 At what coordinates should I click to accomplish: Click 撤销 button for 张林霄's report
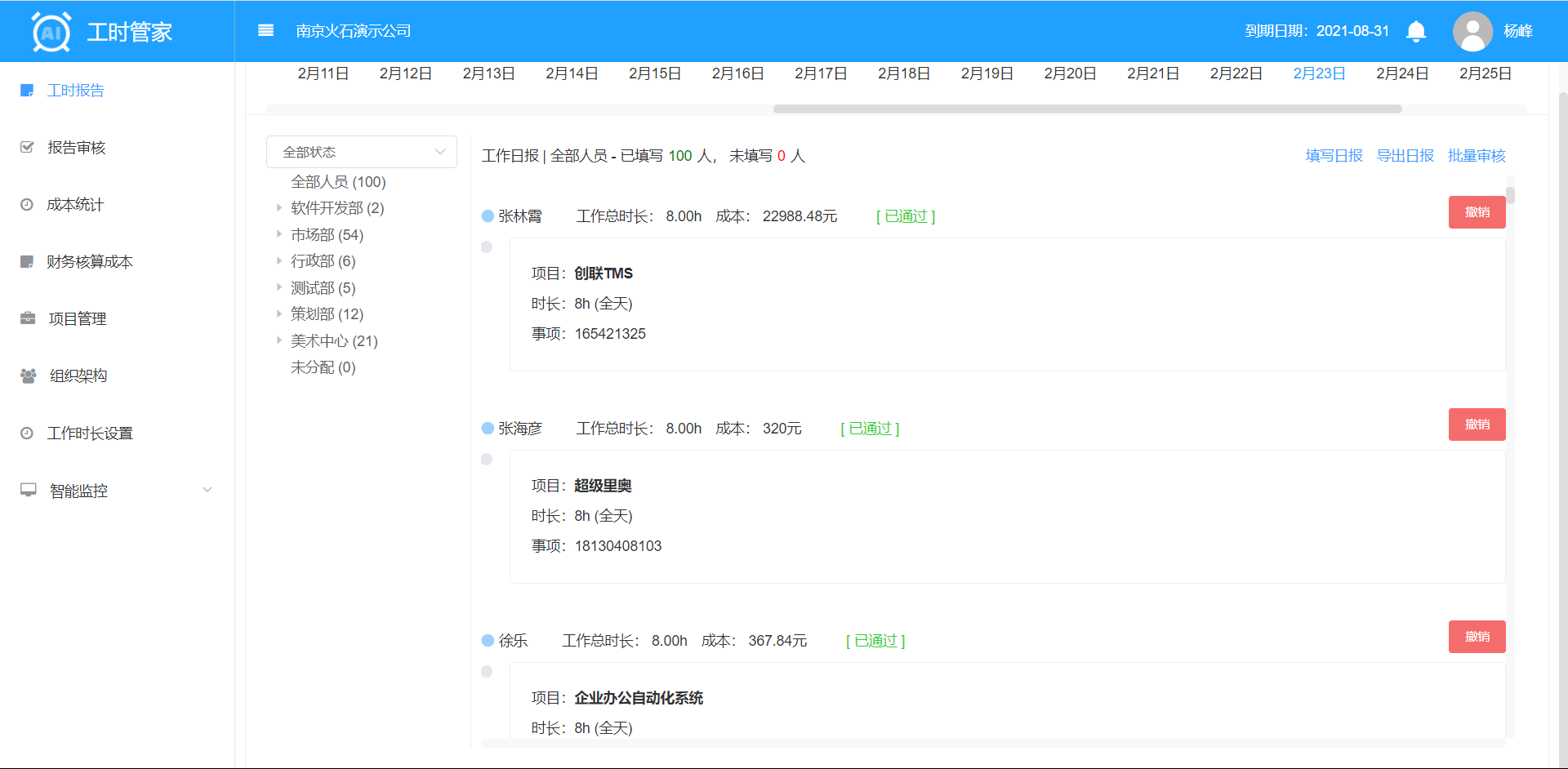pyautogui.click(x=1477, y=212)
